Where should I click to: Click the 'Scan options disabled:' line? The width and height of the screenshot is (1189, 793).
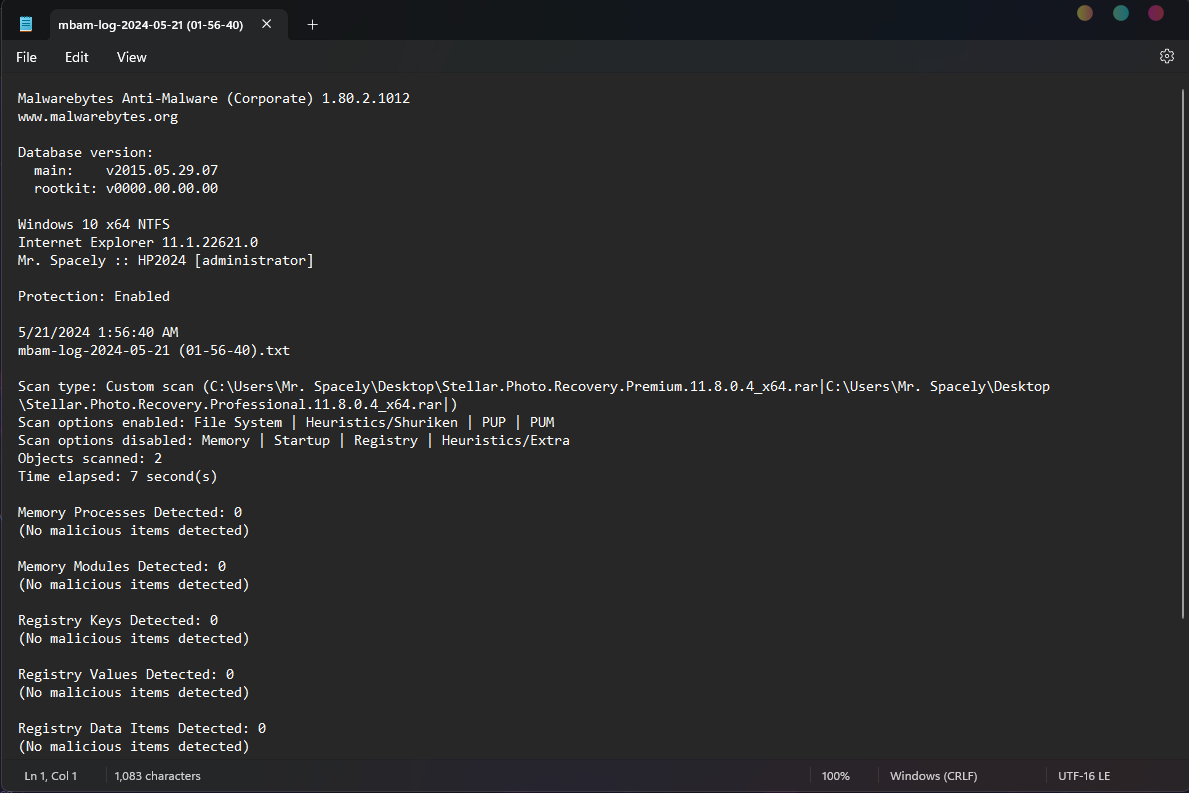click(294, 441)
